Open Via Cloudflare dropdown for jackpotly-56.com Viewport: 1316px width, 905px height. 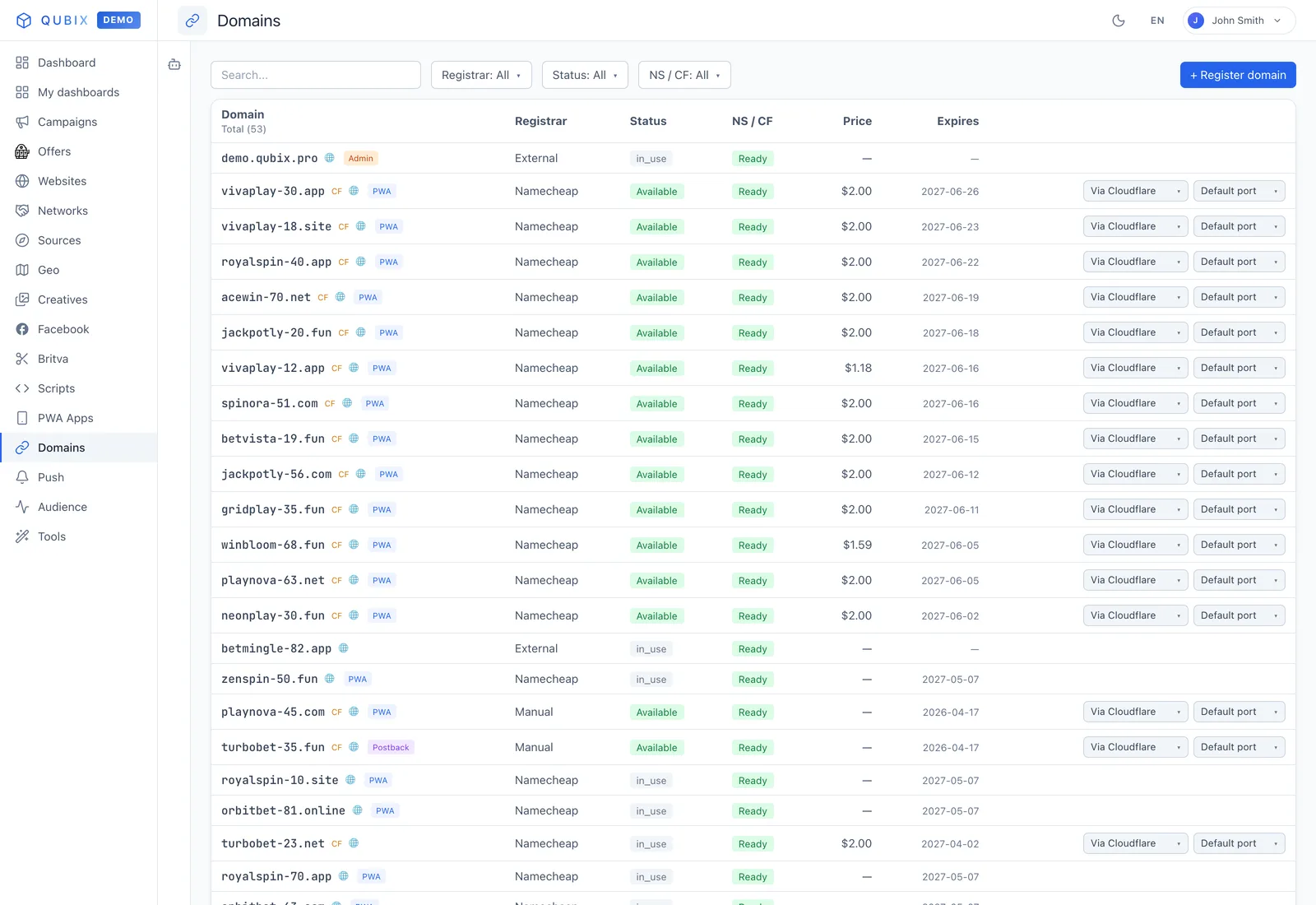tap(1135, 474)
